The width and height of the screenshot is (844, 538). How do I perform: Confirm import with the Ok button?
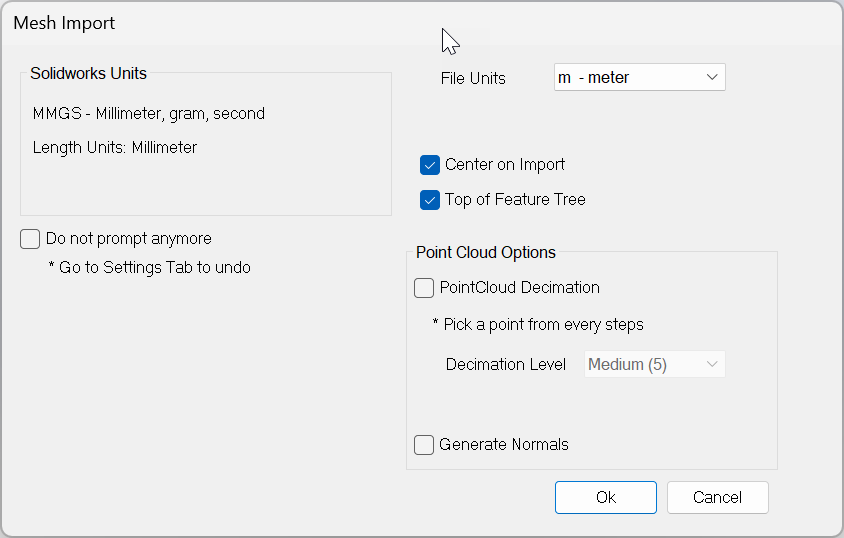(606, 498)
